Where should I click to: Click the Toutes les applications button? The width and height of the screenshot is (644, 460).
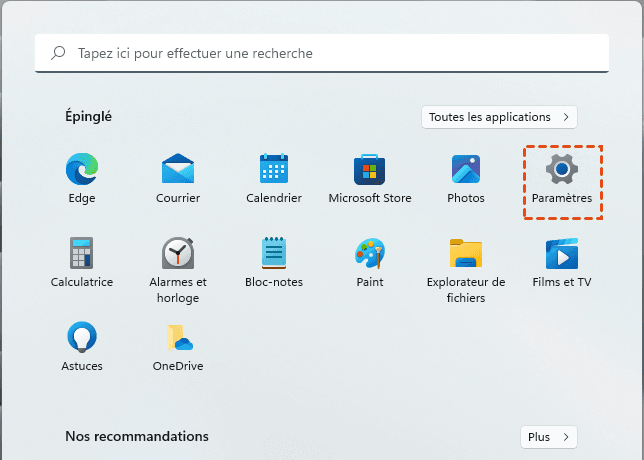(499, 117)
